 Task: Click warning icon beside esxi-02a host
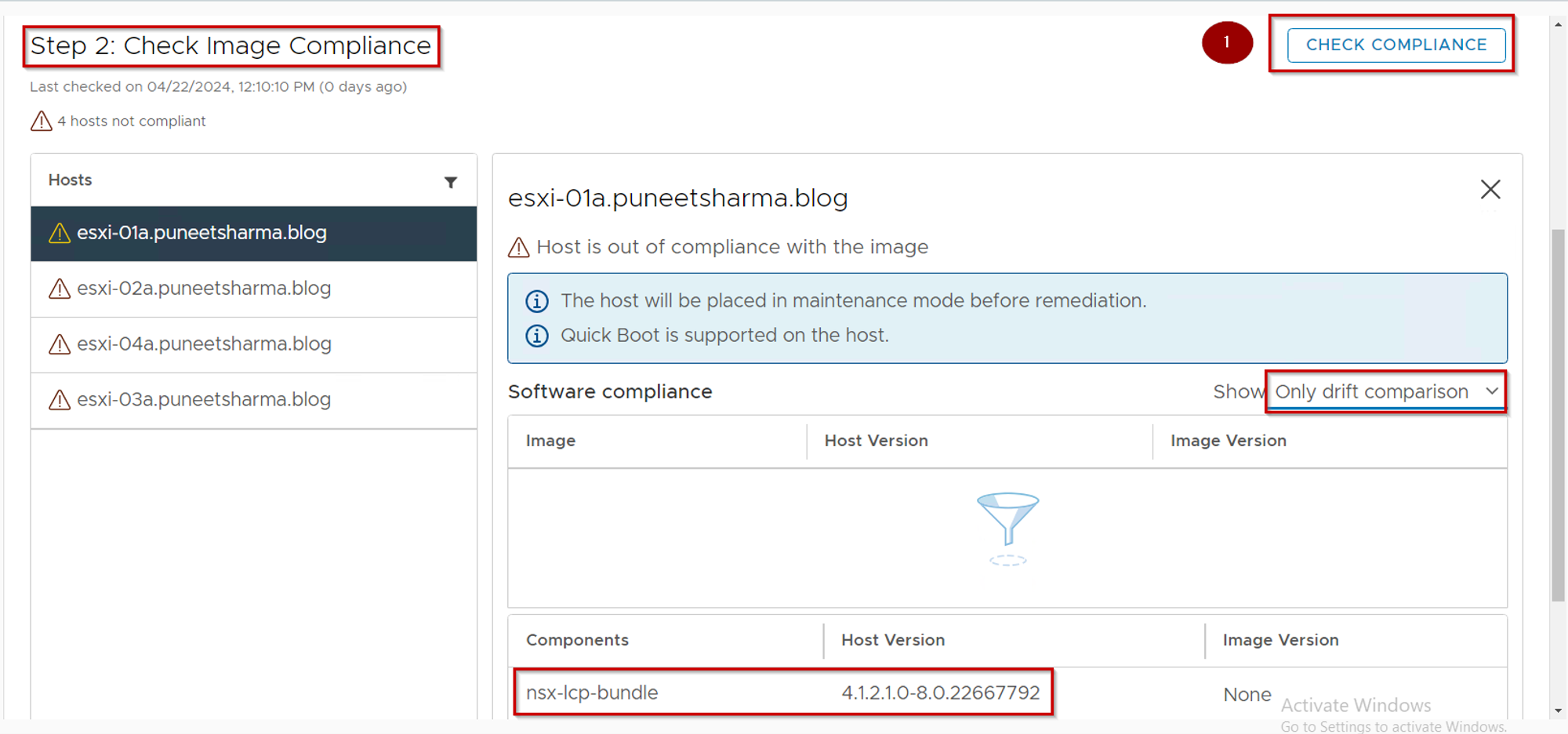pos(60,289)
